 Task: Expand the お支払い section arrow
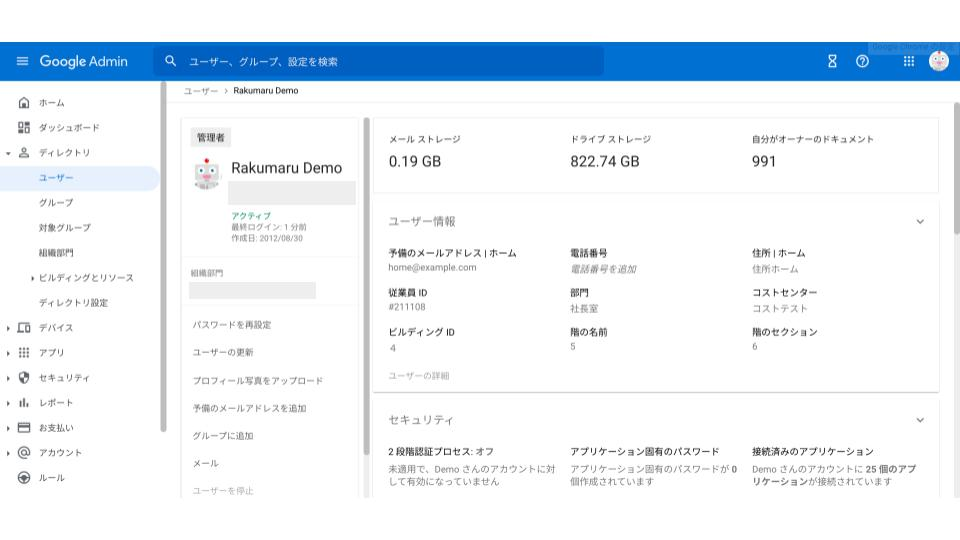pos(8,428)
